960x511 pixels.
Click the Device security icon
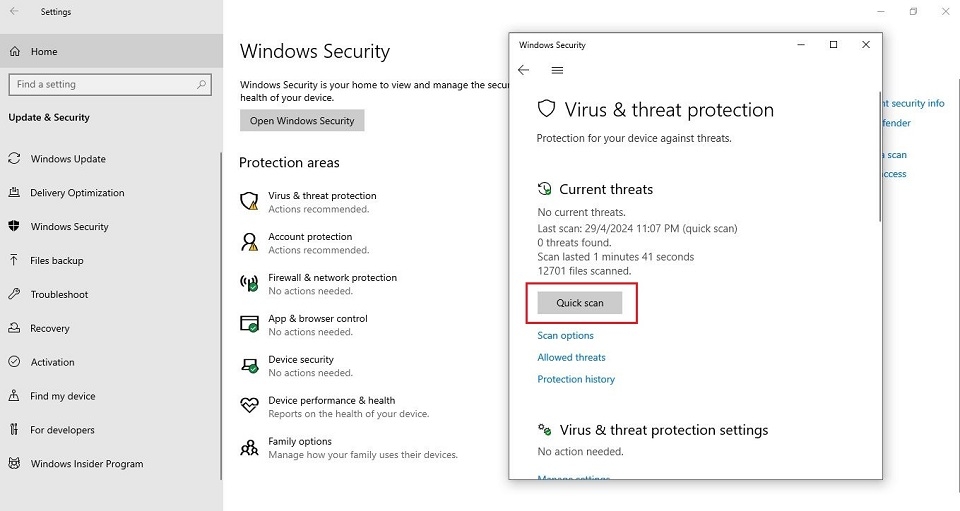[249, 365]
